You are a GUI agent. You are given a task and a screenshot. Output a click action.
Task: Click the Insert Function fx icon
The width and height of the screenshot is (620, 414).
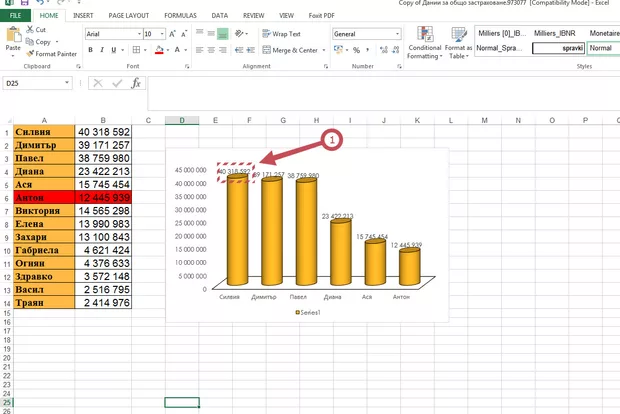[x=135, y=84]
